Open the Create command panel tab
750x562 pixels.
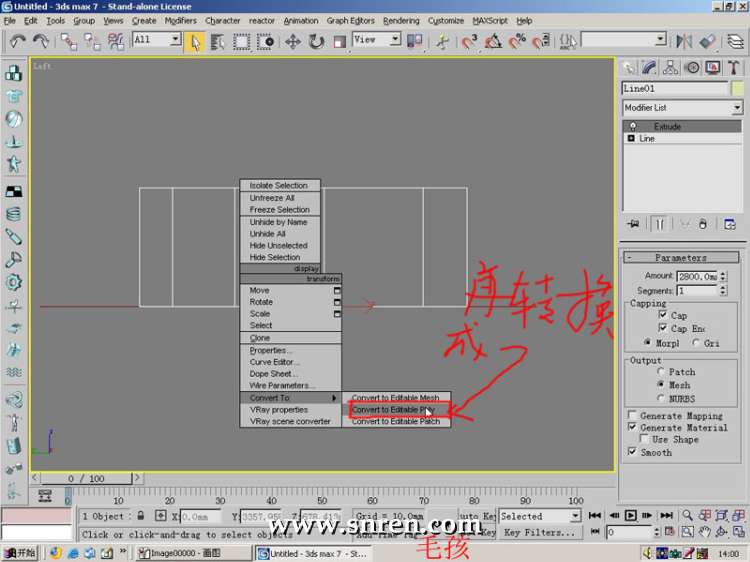(629, 67)
